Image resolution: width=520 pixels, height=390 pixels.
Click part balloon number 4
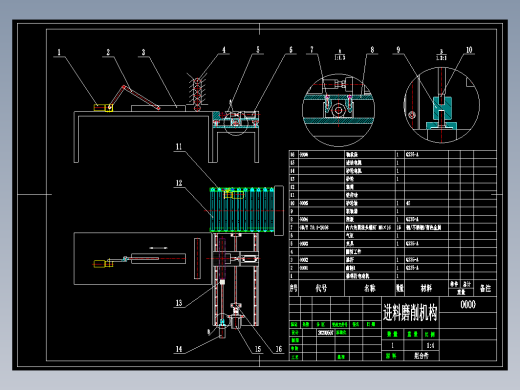pyautogui.click(x=224, y=50)
